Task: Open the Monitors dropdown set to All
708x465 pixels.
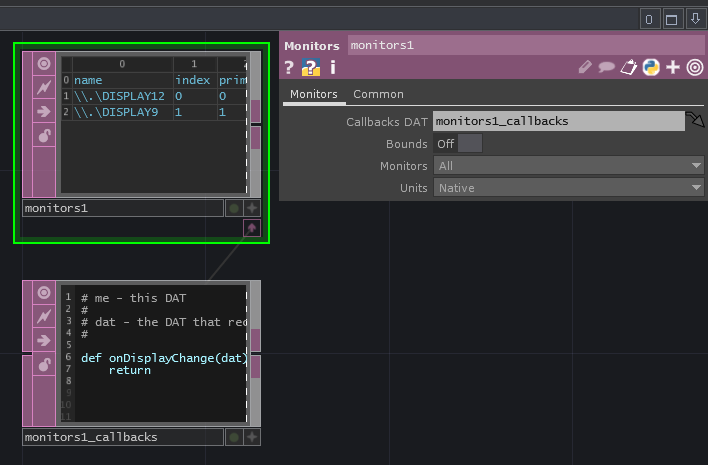Action: point(569,166)
